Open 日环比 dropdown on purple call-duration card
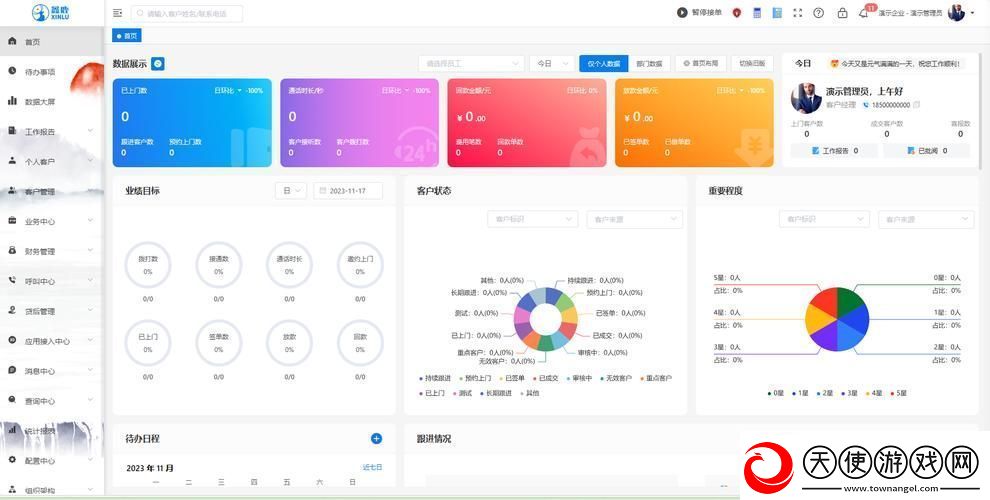 tap(395, 91)
